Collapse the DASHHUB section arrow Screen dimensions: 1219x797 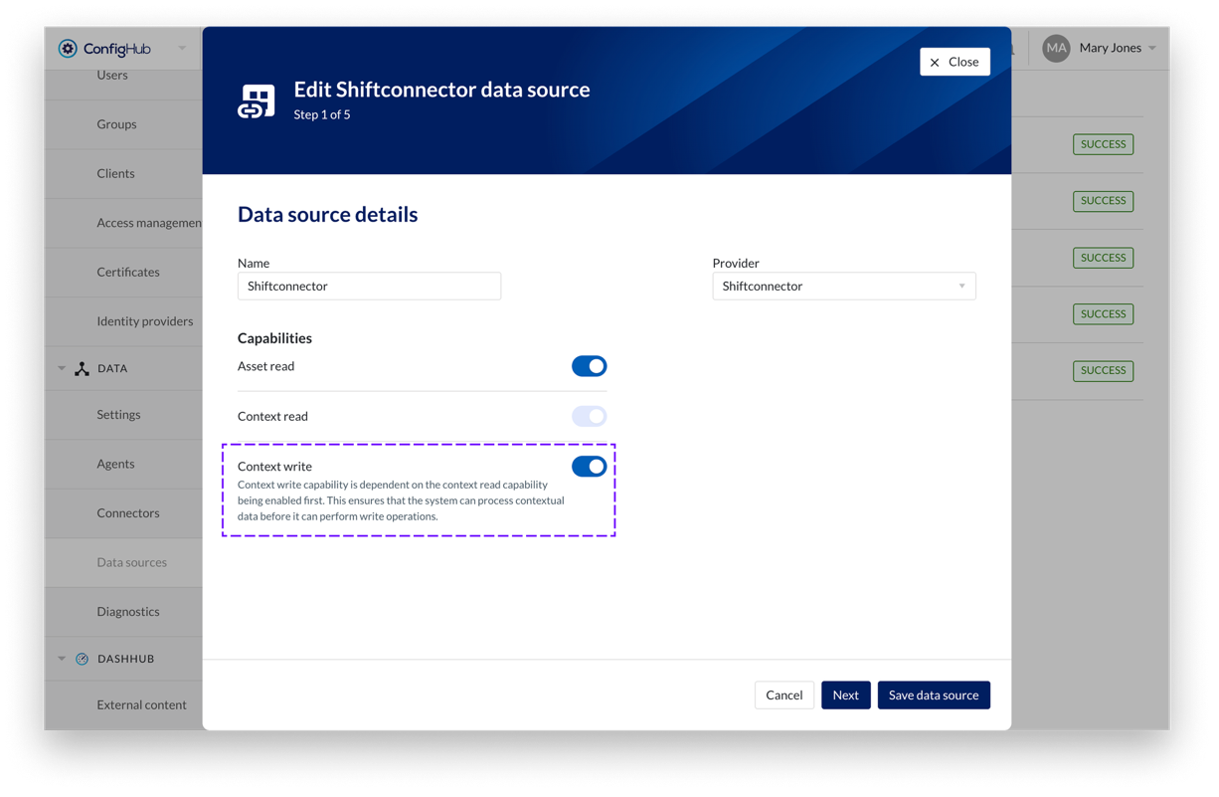tap(62, 659)
